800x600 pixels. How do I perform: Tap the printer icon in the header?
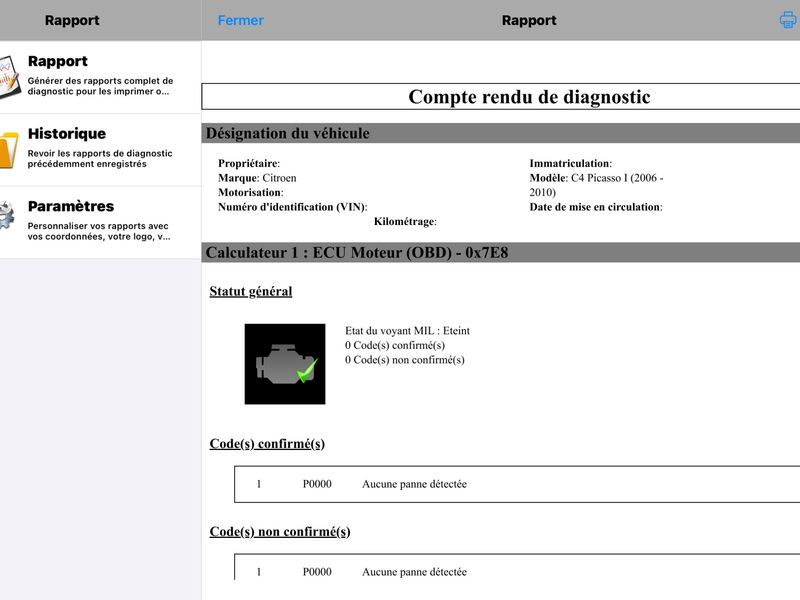789,20
